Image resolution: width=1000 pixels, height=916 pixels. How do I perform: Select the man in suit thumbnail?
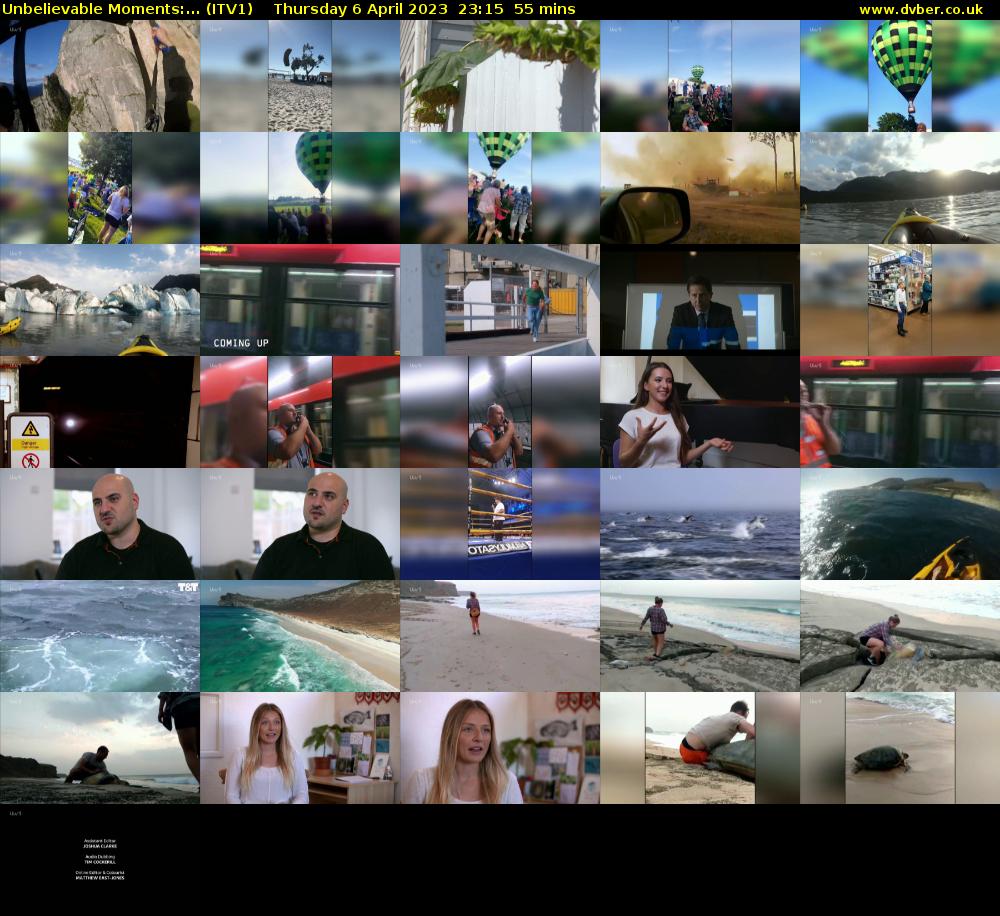coord(700,300)
